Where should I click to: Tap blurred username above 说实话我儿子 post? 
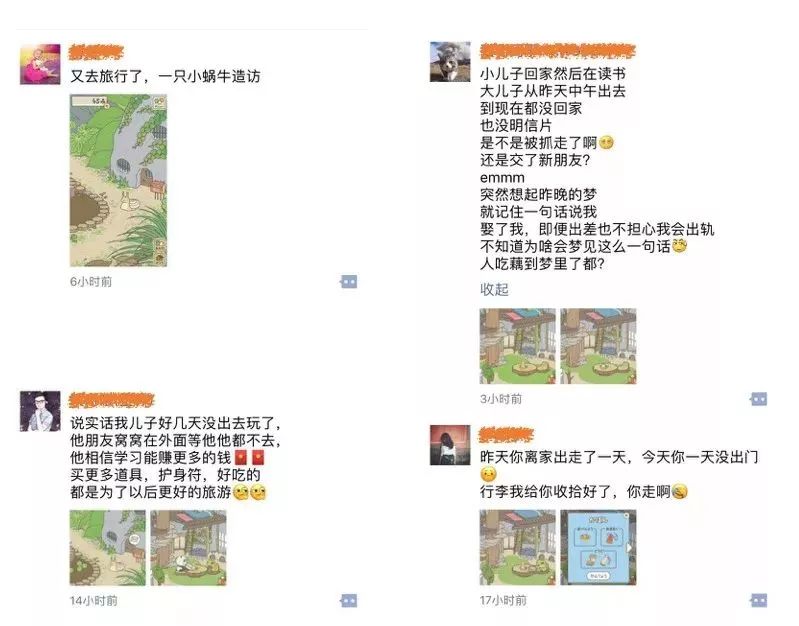112,400
